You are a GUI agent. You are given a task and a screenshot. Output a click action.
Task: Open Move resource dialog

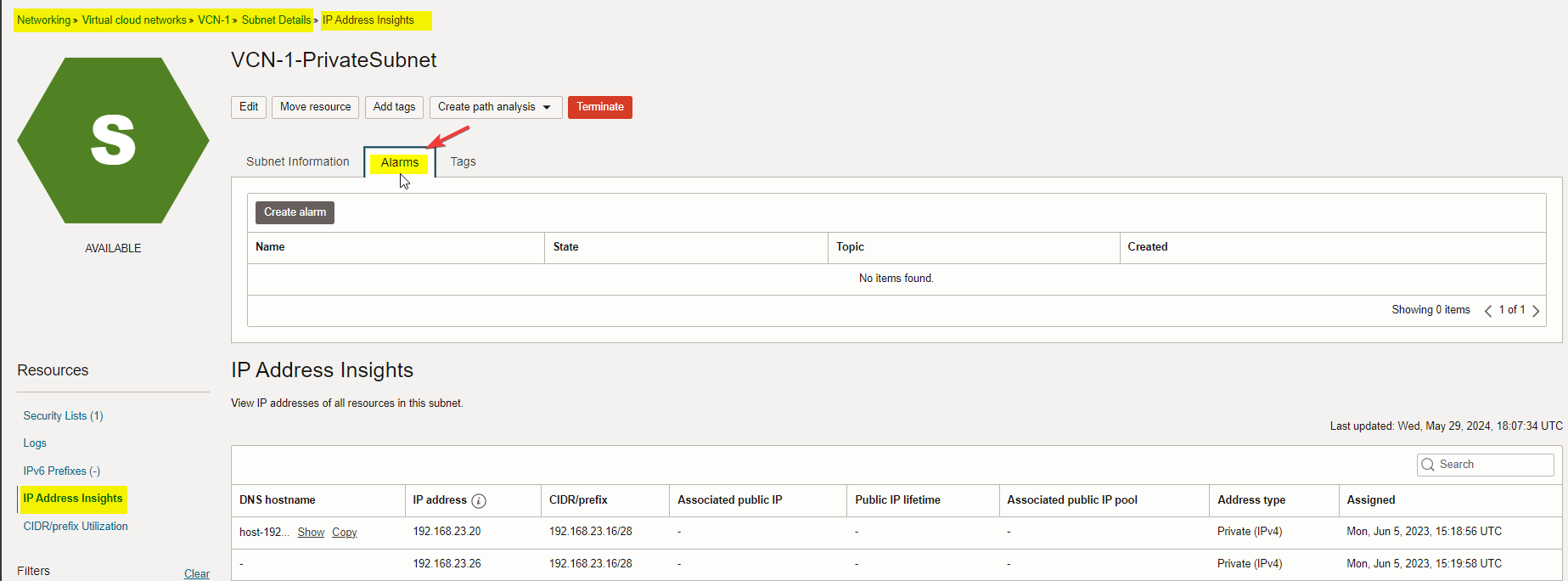click(315, 107)
